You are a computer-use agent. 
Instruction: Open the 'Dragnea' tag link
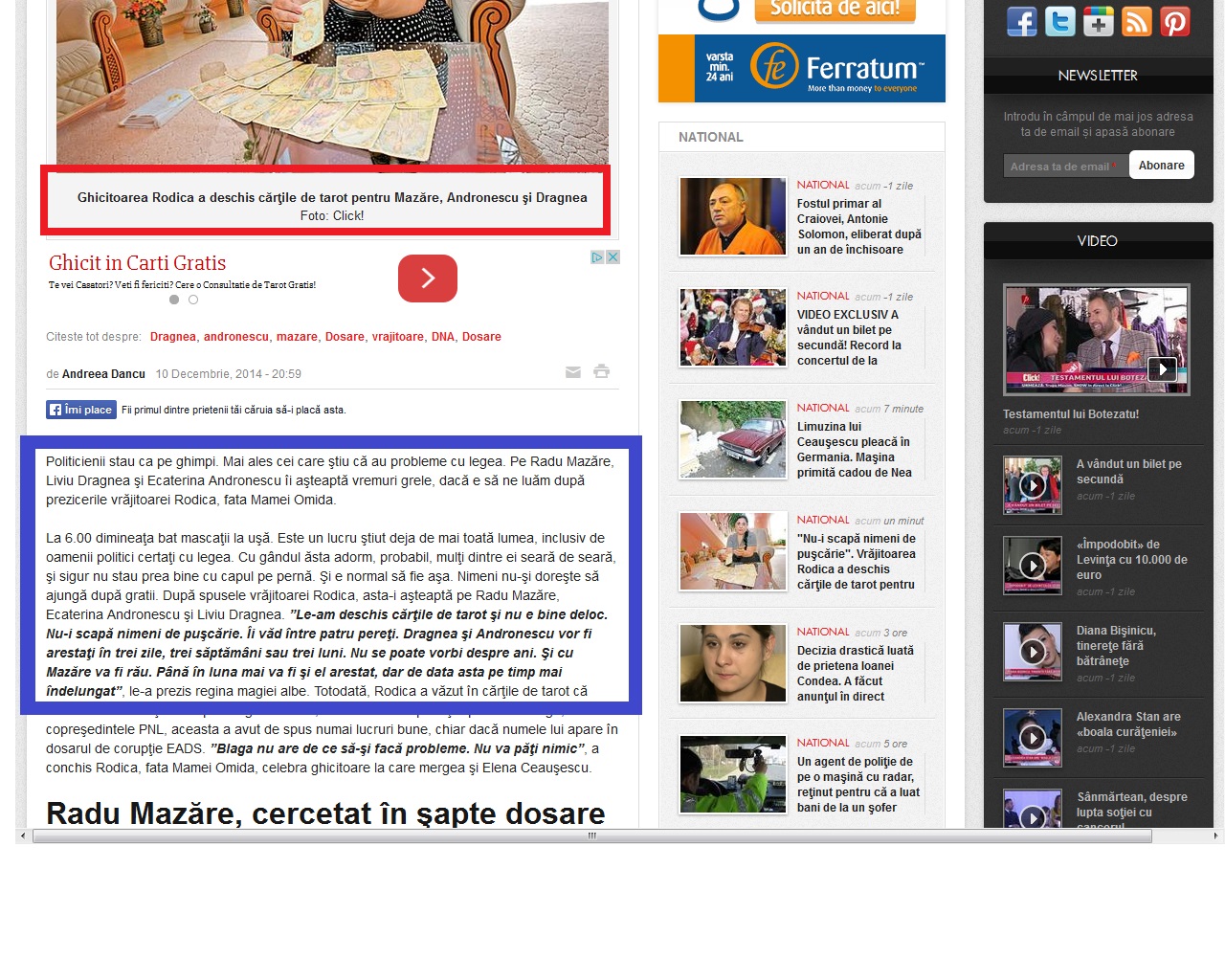(x=172, y=337)
